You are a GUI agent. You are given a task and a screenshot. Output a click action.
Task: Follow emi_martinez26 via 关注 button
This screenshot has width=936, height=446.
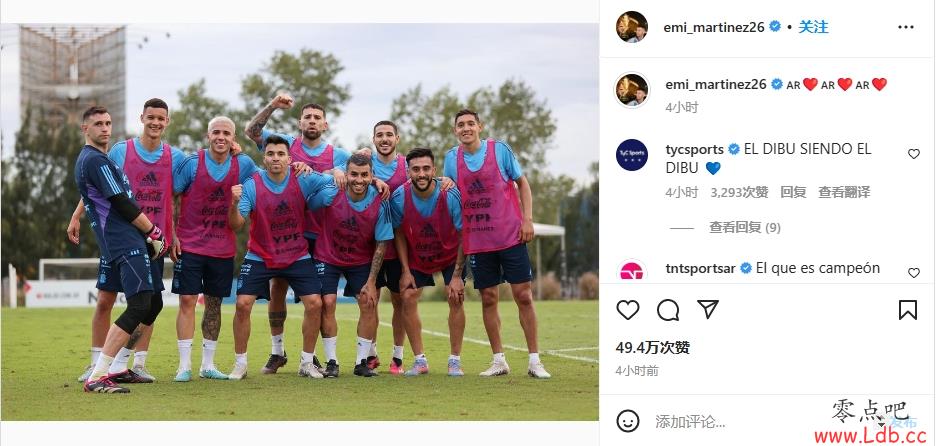[x=814, y=27]
